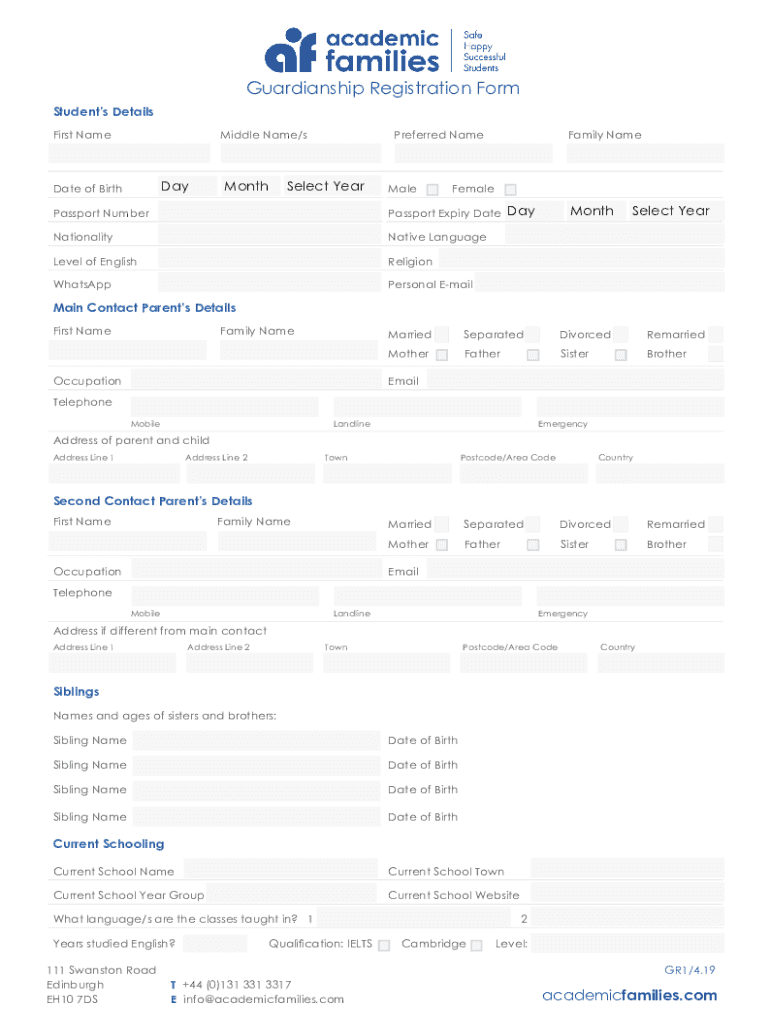Open the academicfamilies.com website link

point(629,995)
